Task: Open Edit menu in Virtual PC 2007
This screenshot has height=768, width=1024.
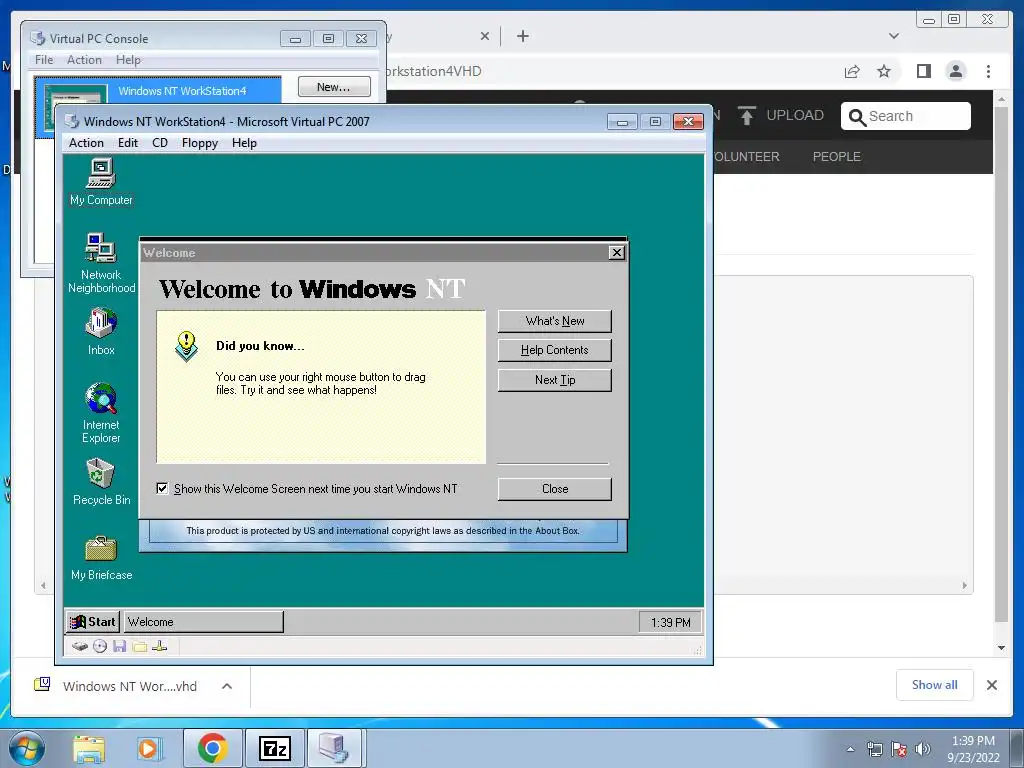Action: click(x=128, y=143)
